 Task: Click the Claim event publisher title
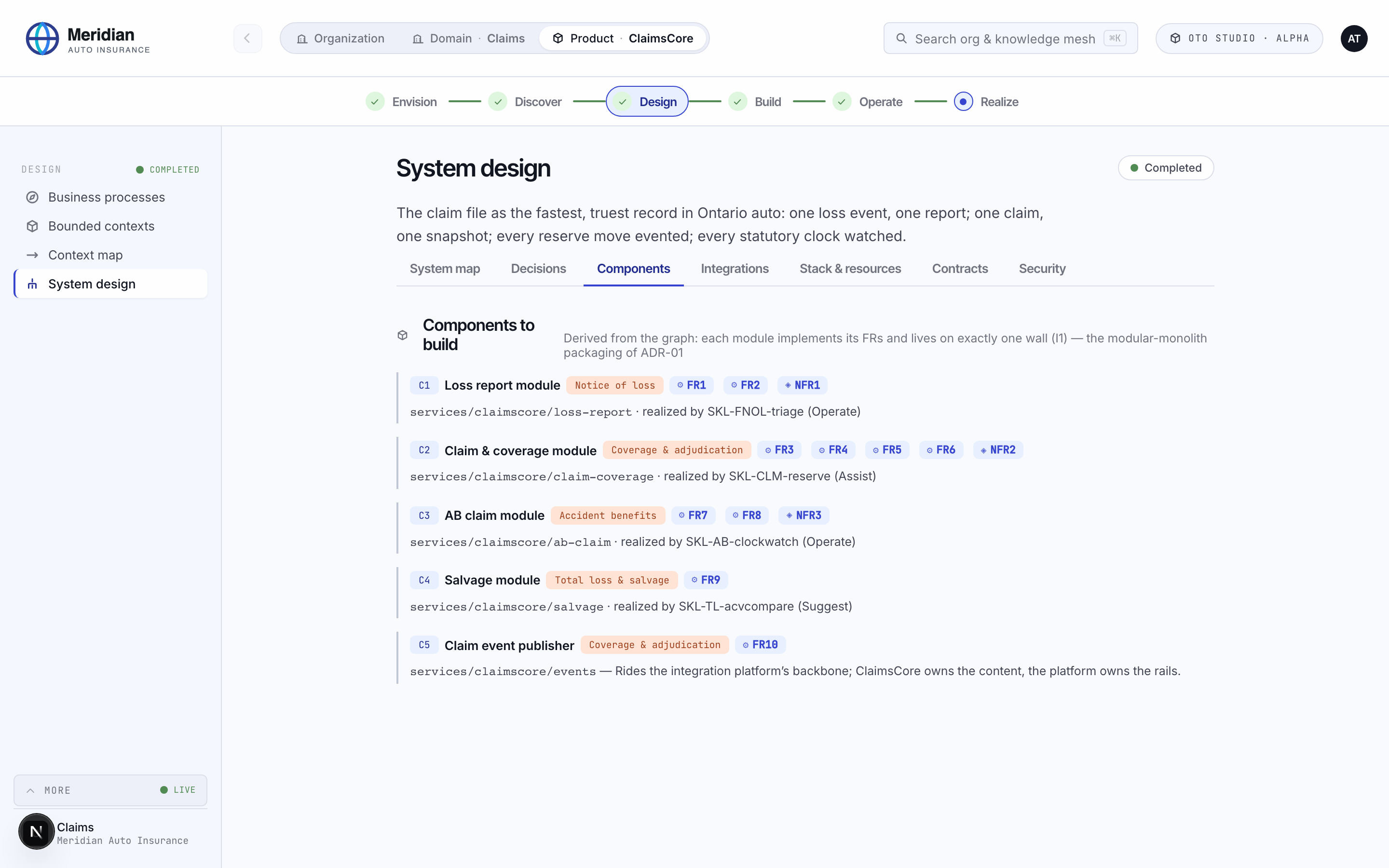click(509, 645)
